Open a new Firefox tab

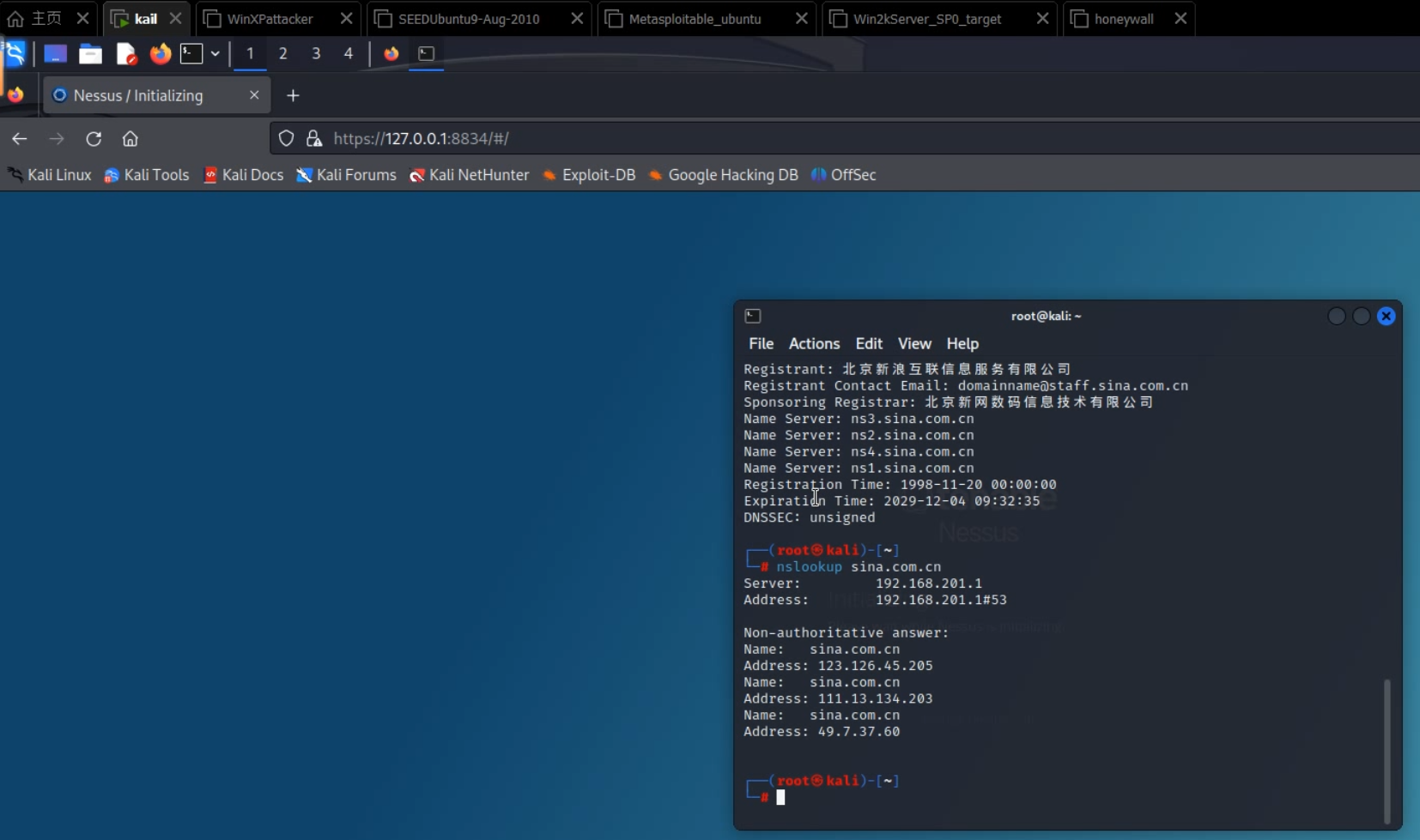[x=293, y=95]
